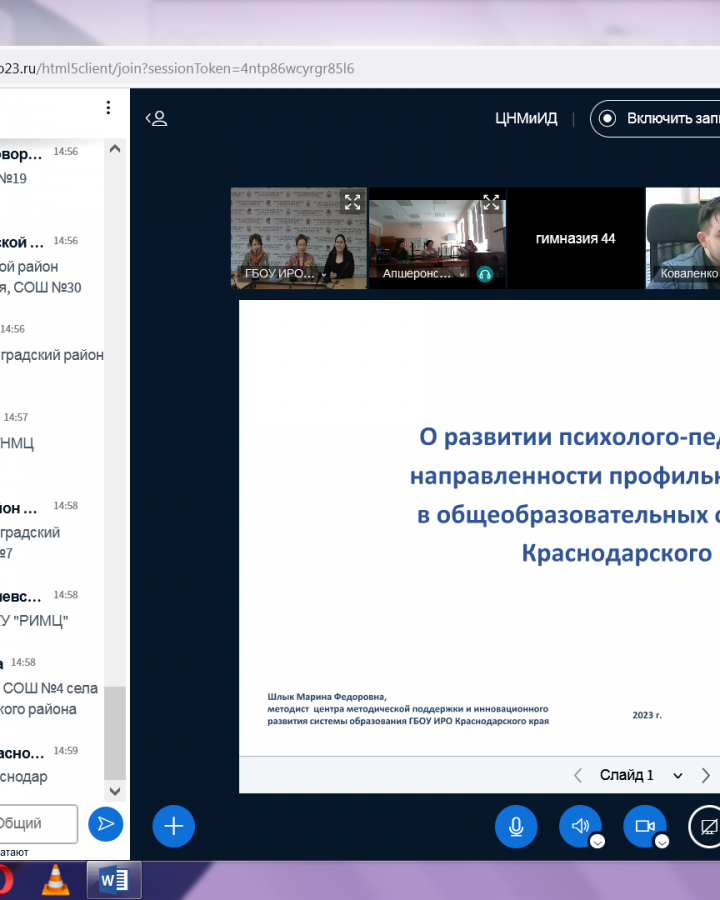The height and width of the screenshot is (900, 720).
Task: Fullscreen the Апшеронск webcam video
Action: coord(490,202)
